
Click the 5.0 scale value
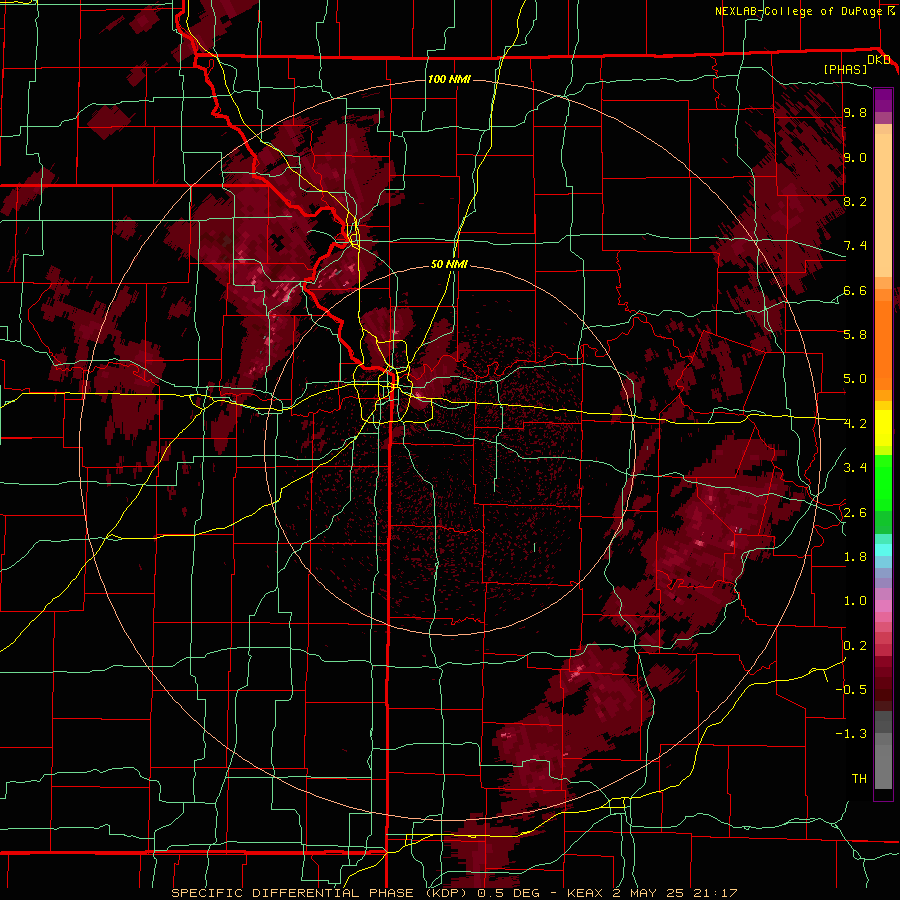pyautogui.click(x=855, y=379)
